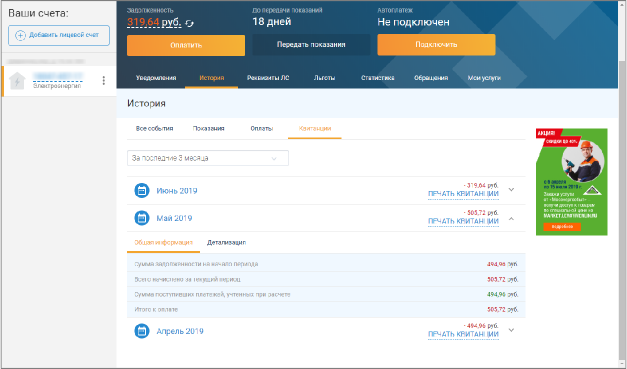627x369 pixels.
Task: Click ПЕЧАТЬ КВИТАНЦИИ link for Май 2019
Action: pos(463,221)
